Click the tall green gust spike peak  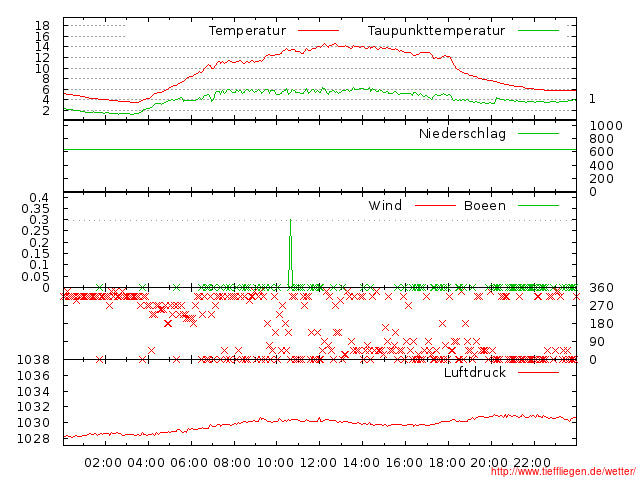coord(290,221)
